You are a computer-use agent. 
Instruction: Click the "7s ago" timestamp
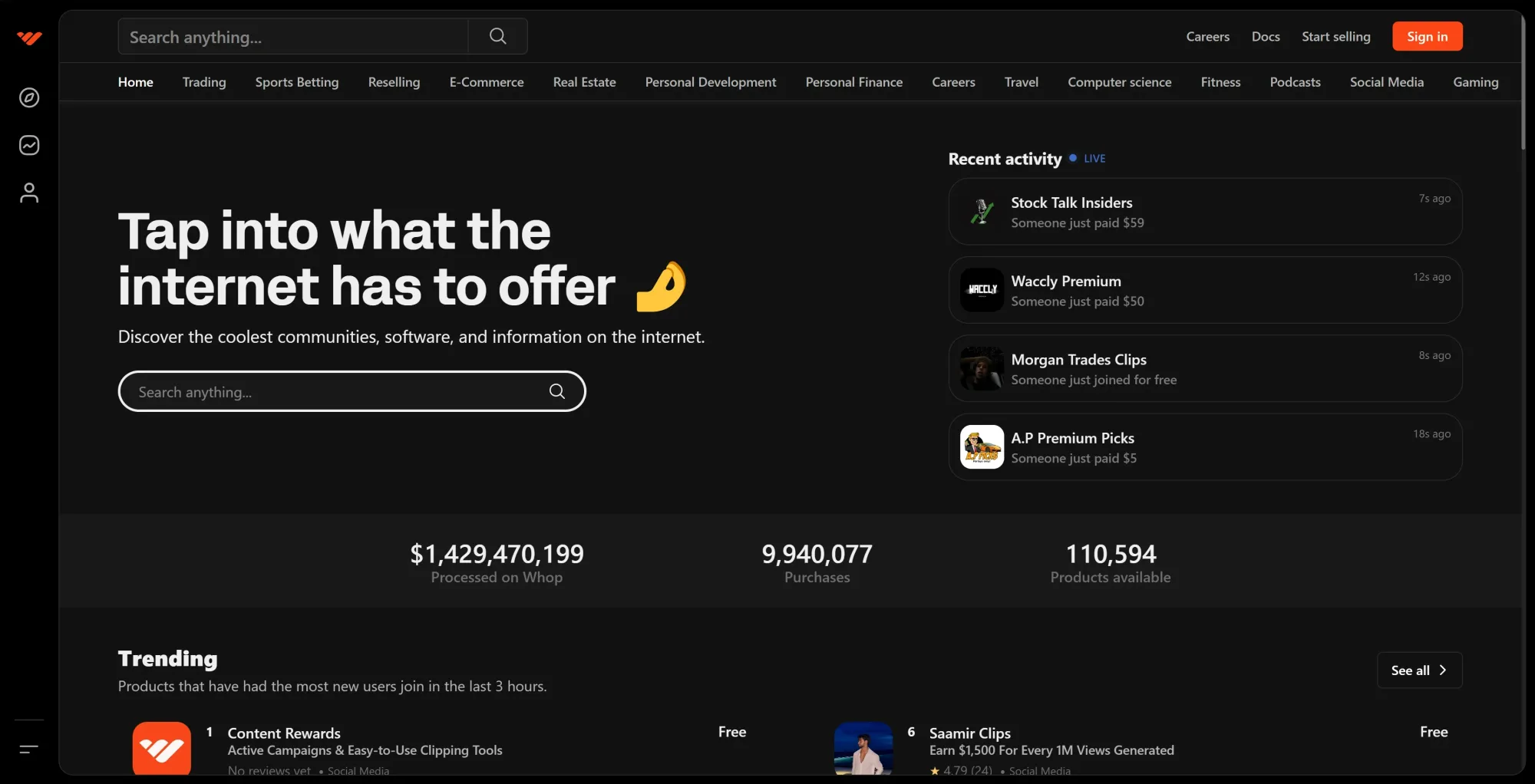tap(1434, 198)
